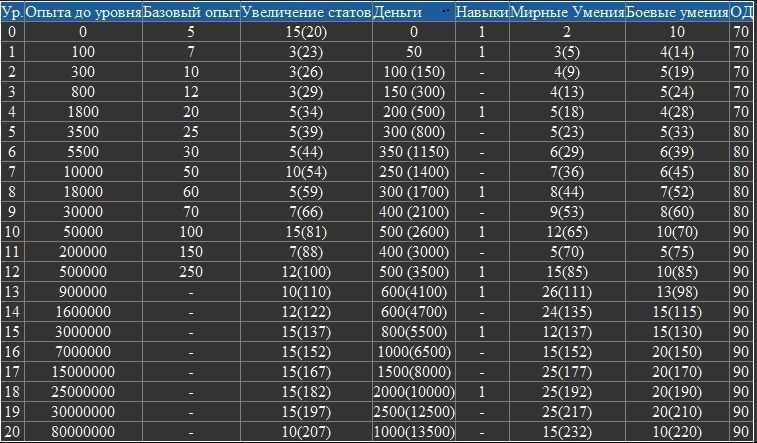Click the 'ОД' column header

coord(741,13)
